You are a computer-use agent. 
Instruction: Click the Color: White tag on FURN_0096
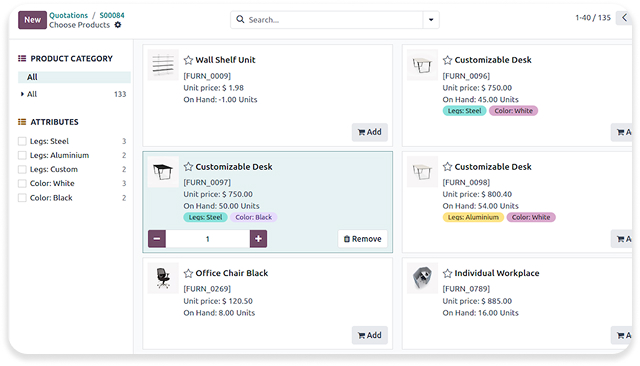[x=513, y=111]
